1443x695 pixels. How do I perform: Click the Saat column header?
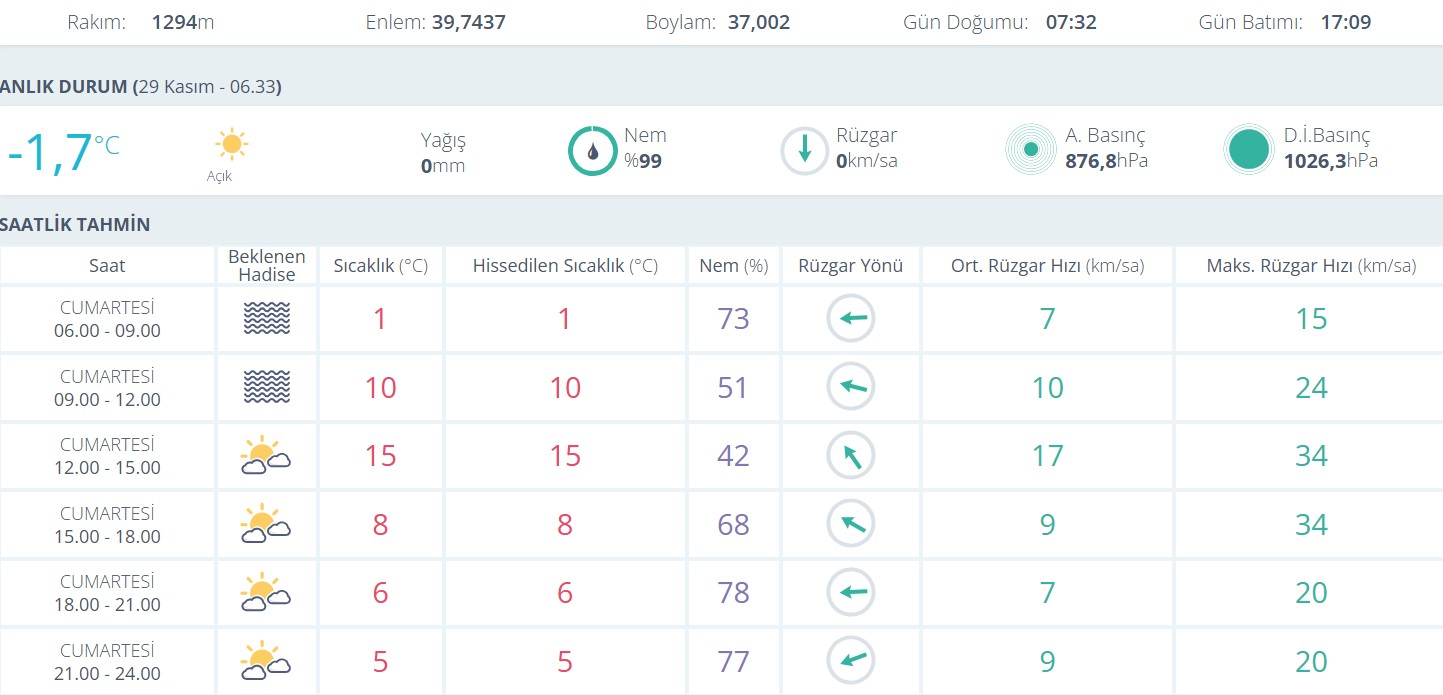pos(107,266)
